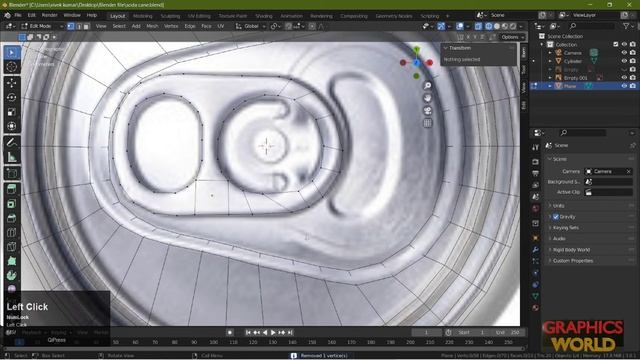Open the Object Data properties tab
The width and height of the screenshot is (640, 360).
click(535, 296)
